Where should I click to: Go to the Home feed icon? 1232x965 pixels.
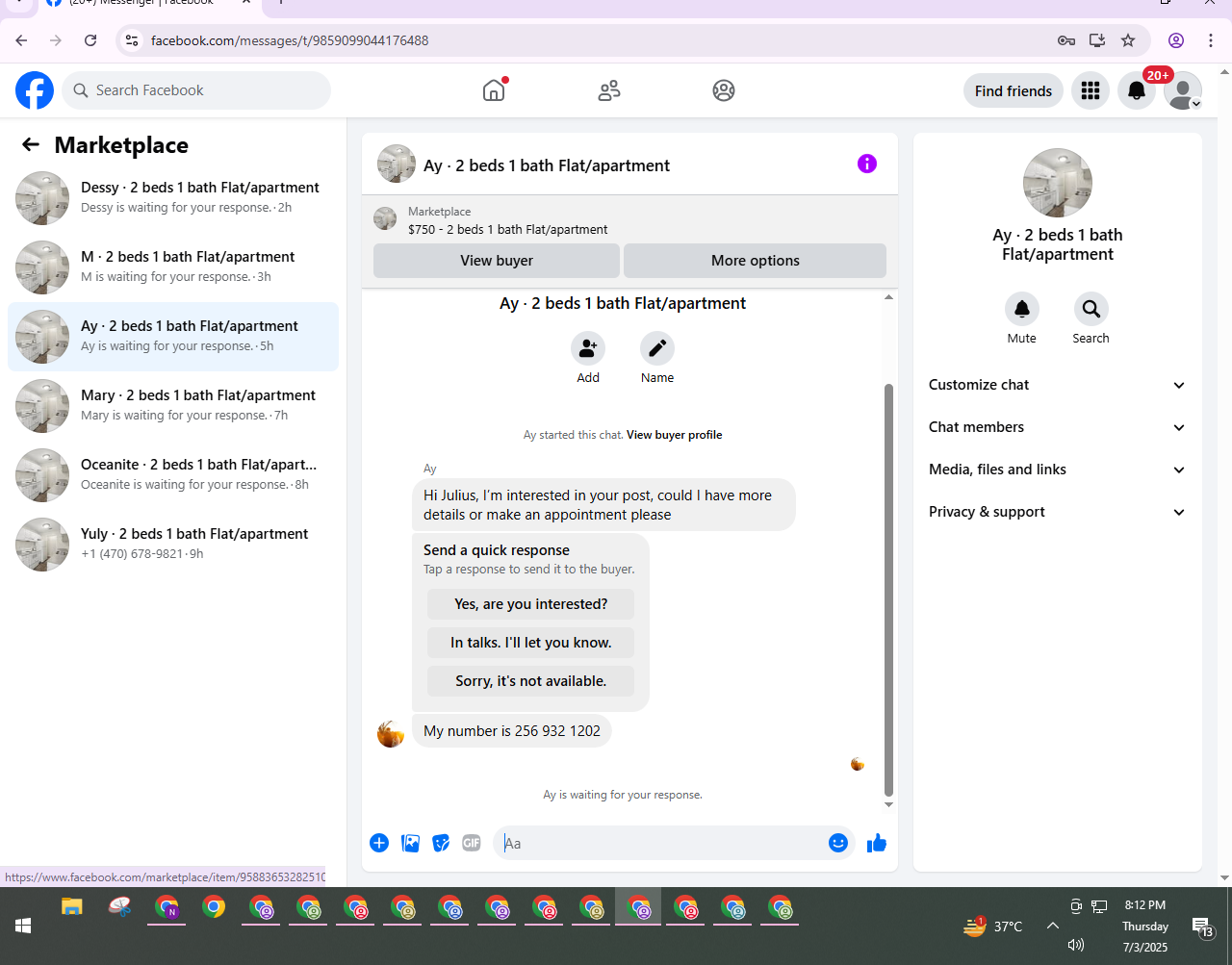(x=494, y=90)
